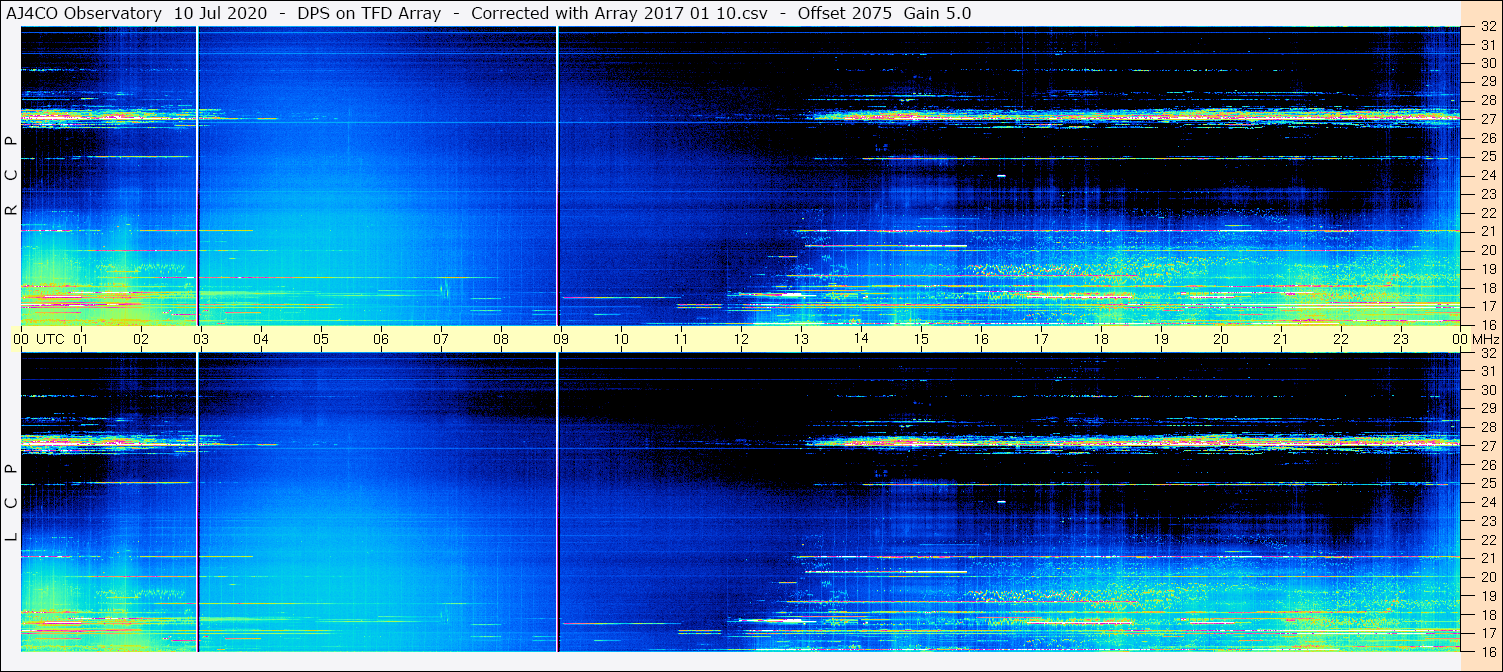
Task: Click the '29' MHz label of the LCP panel
Action: [x=1487, y=409]
